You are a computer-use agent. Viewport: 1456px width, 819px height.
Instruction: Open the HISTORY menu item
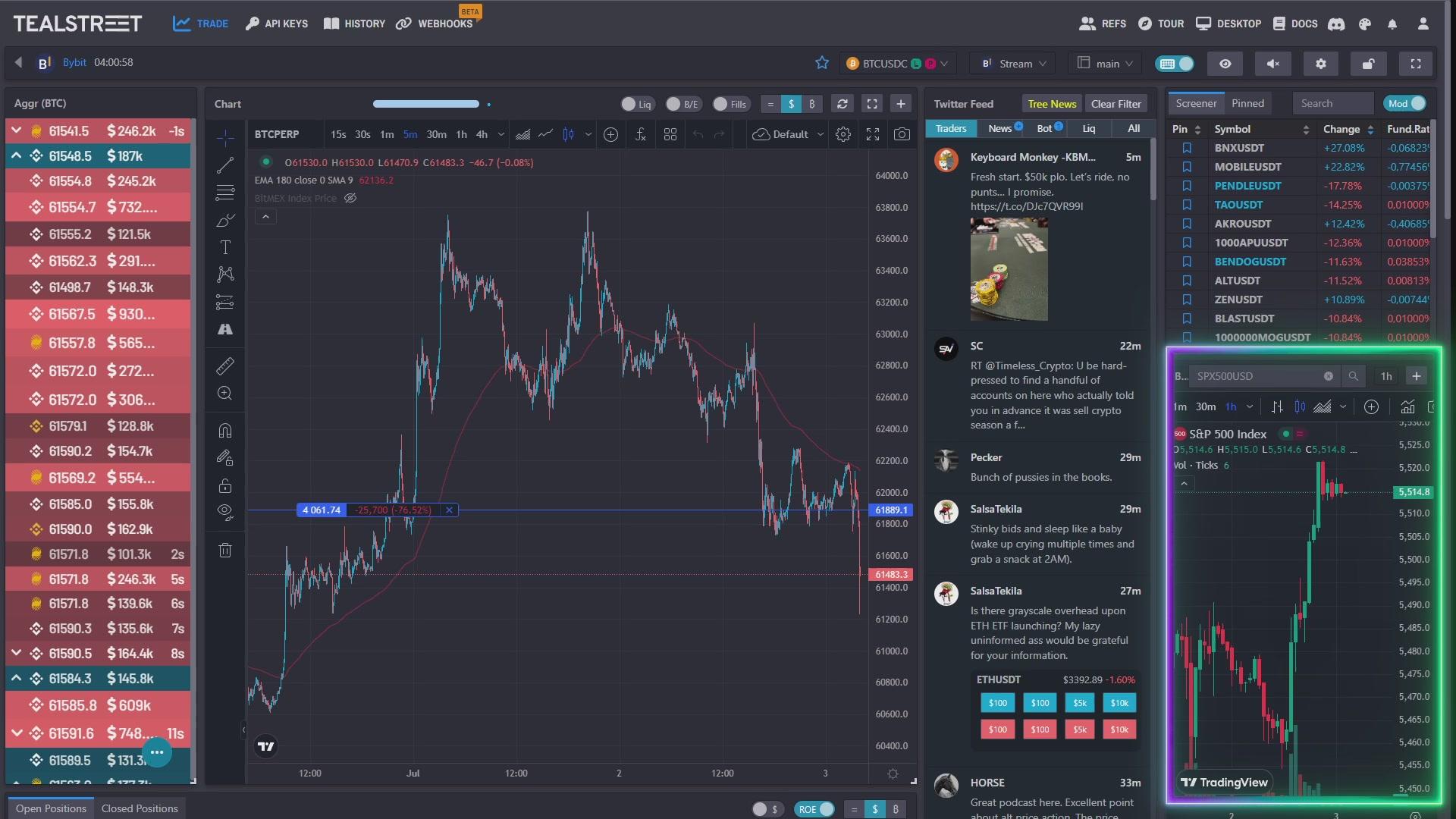click(x=354, y=24)
